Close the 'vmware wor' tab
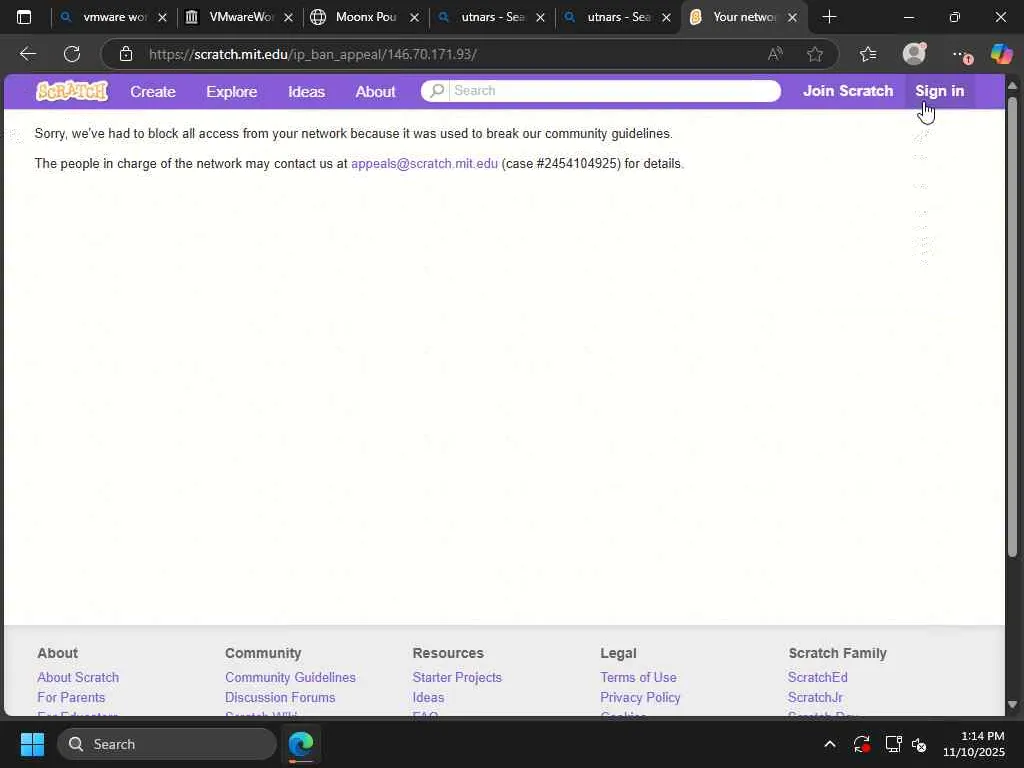The image size is (1024, 768). (163, 18)
